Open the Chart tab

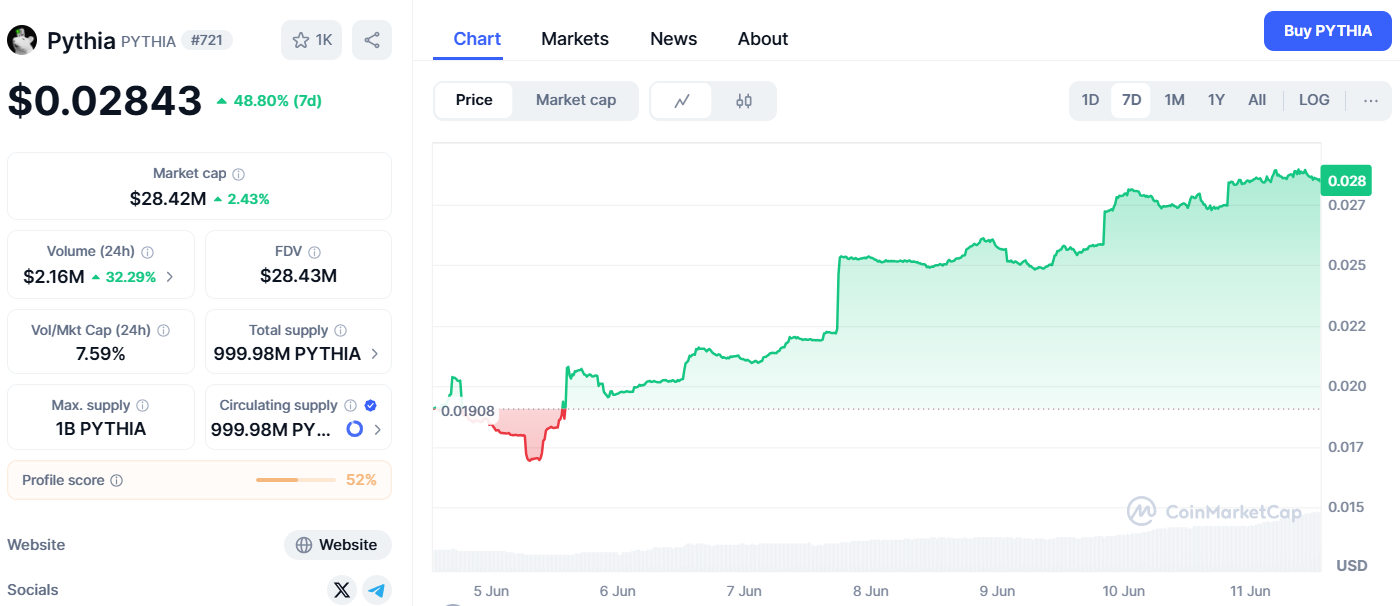477,39
